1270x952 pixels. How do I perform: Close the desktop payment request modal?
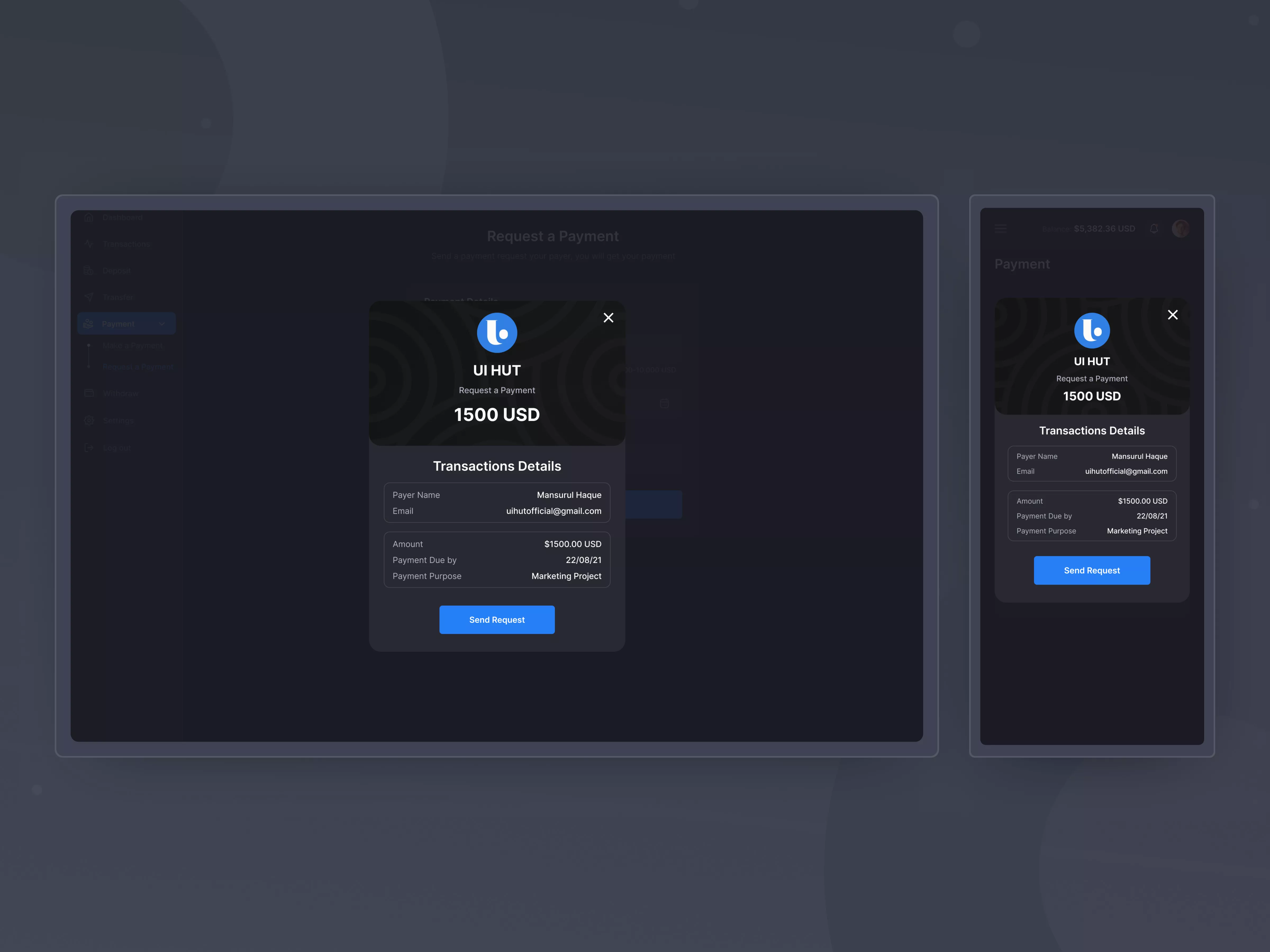point(609,317)
